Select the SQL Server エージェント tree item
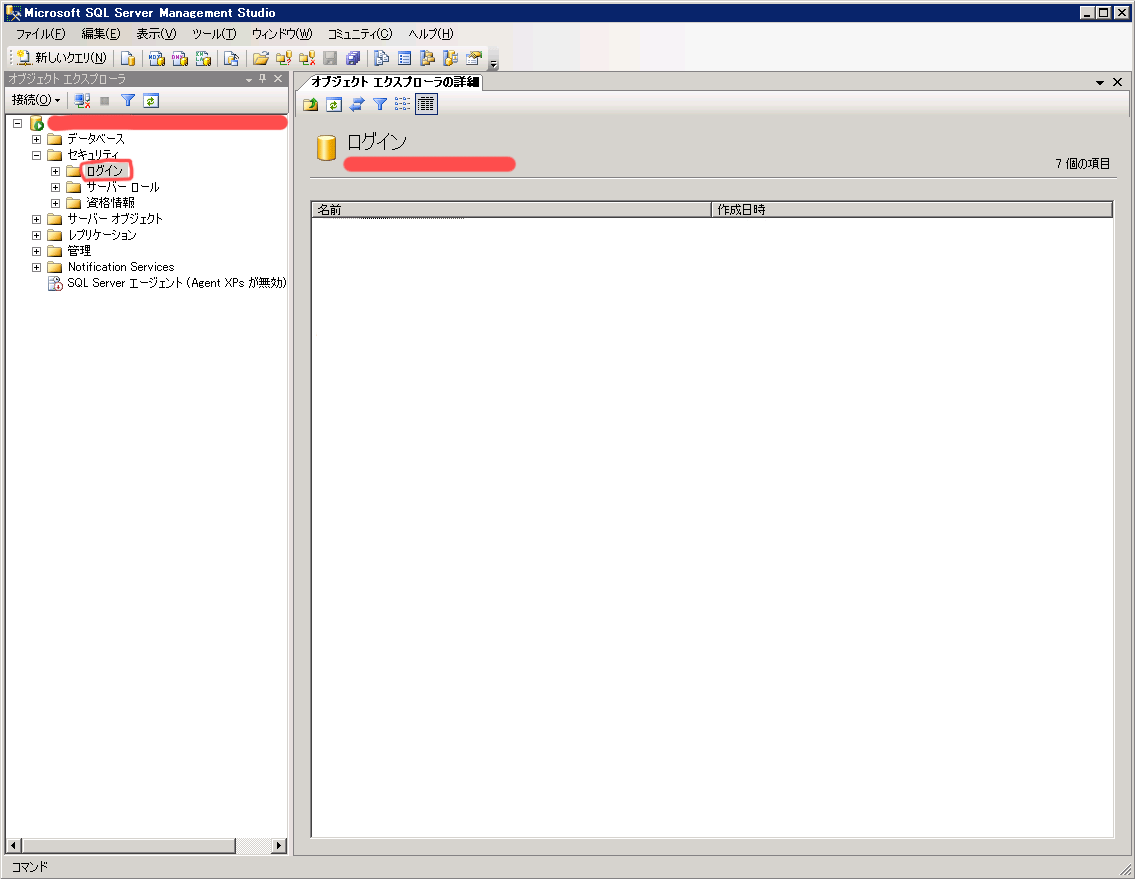This screenshot has height=879, width=1135. click(x=177, y=283)
